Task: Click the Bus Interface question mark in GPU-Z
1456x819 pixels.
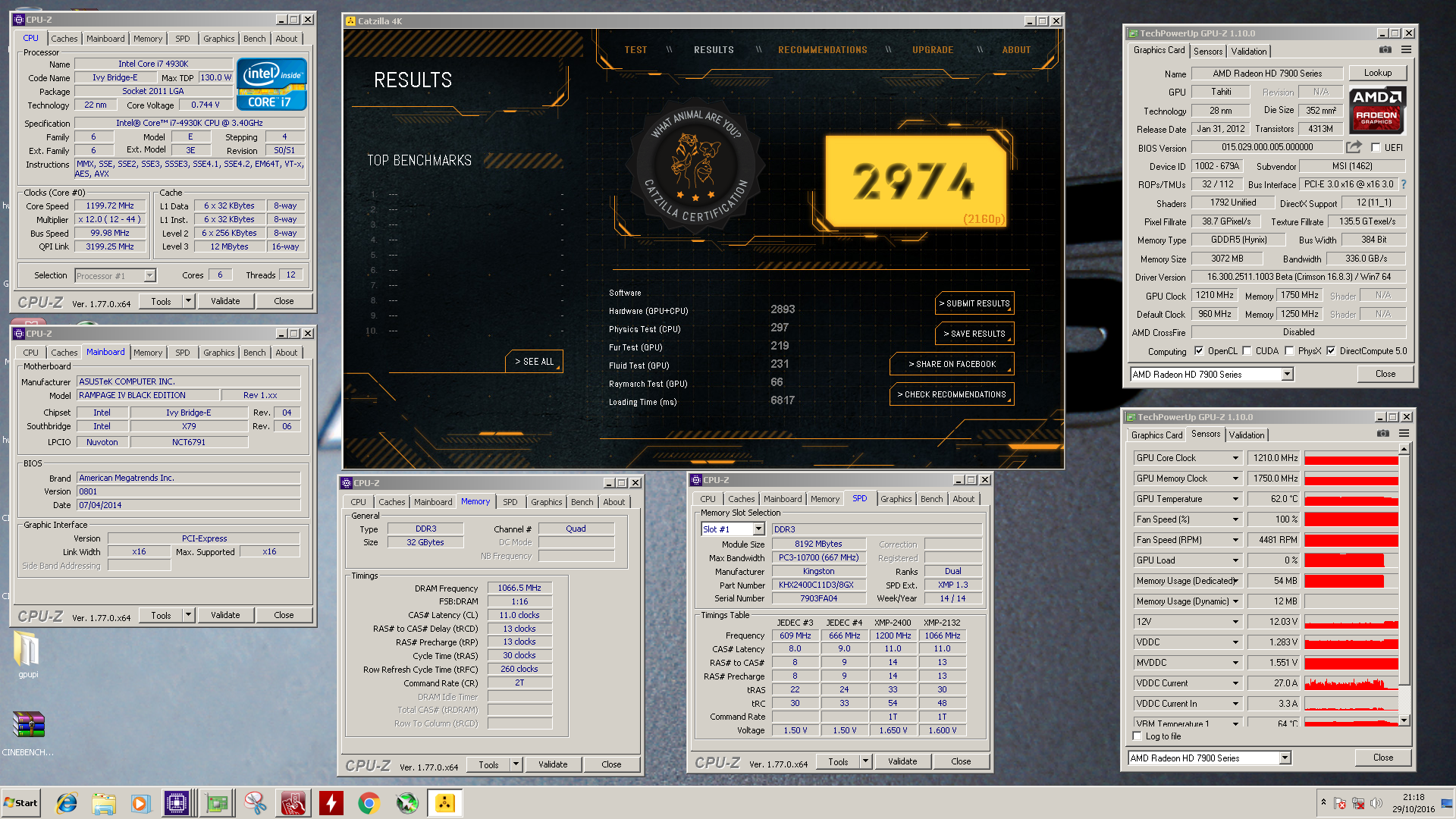Action: (1403, 184)
